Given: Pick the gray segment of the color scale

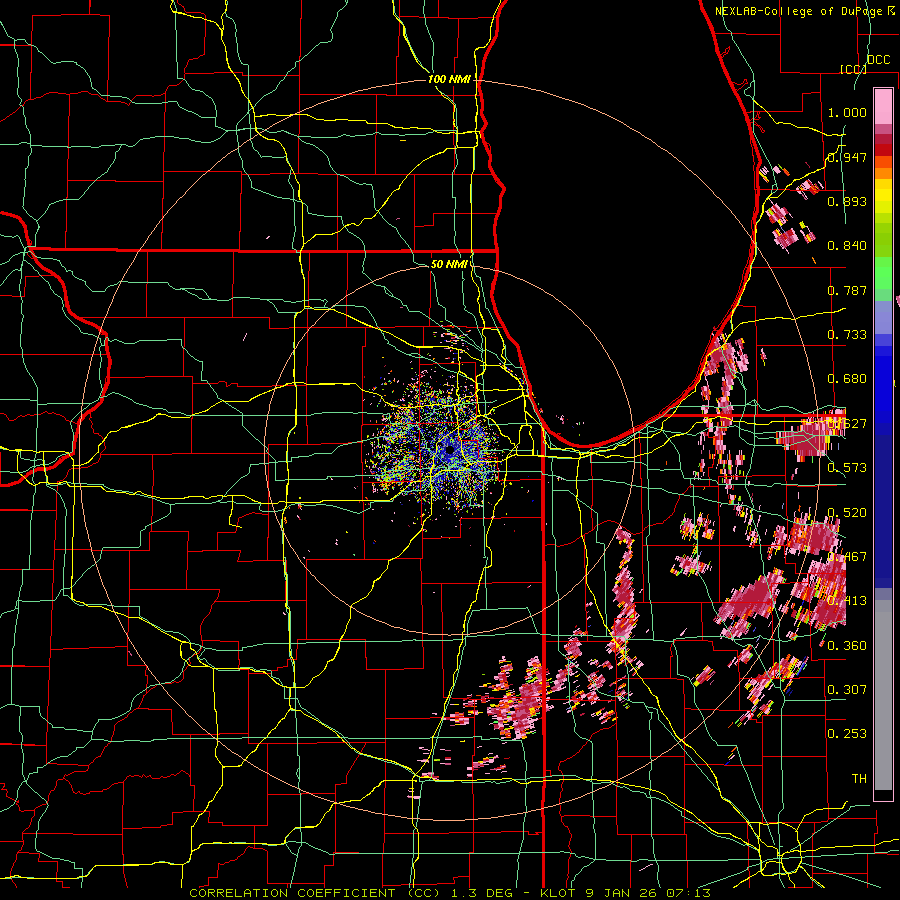Looking at the screenshot, I should pos(883,695).
